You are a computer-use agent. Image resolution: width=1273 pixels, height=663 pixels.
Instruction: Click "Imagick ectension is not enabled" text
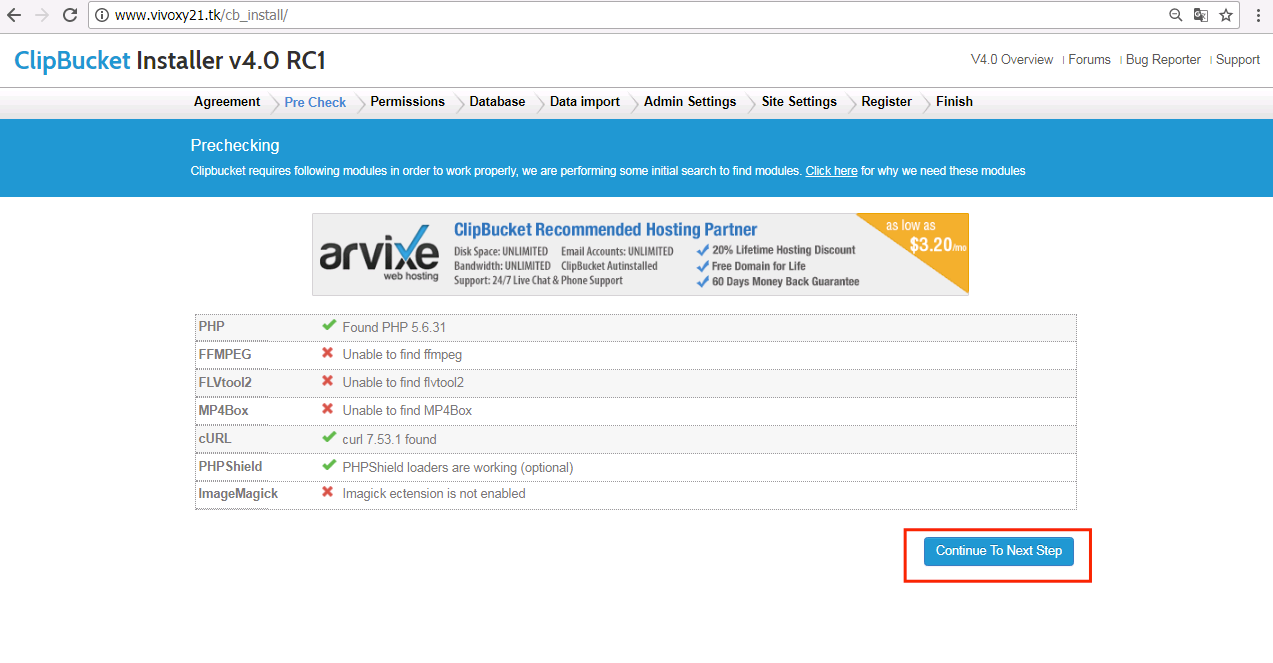(x=434, y=493)
